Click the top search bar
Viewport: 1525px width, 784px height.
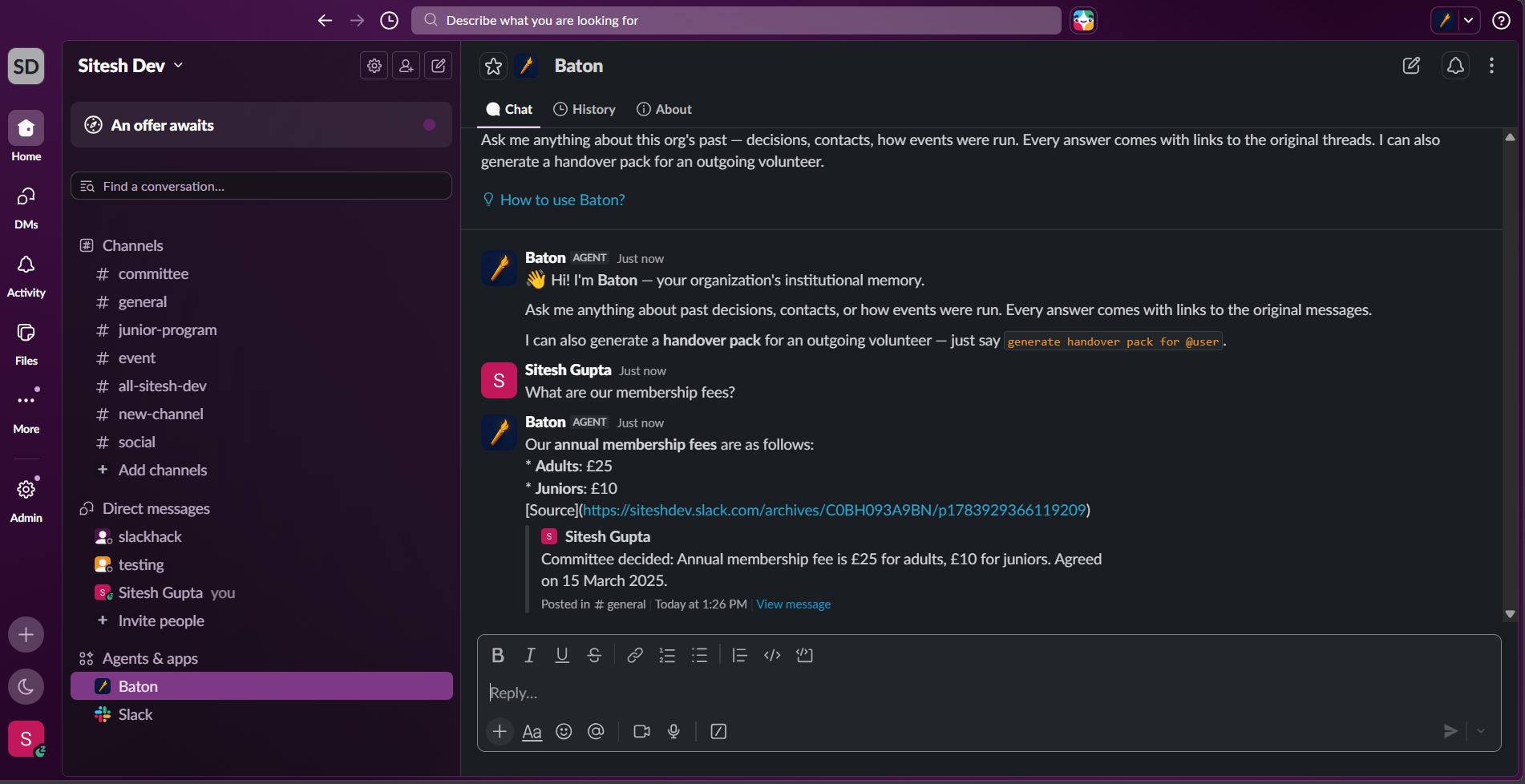click(736, 20)
